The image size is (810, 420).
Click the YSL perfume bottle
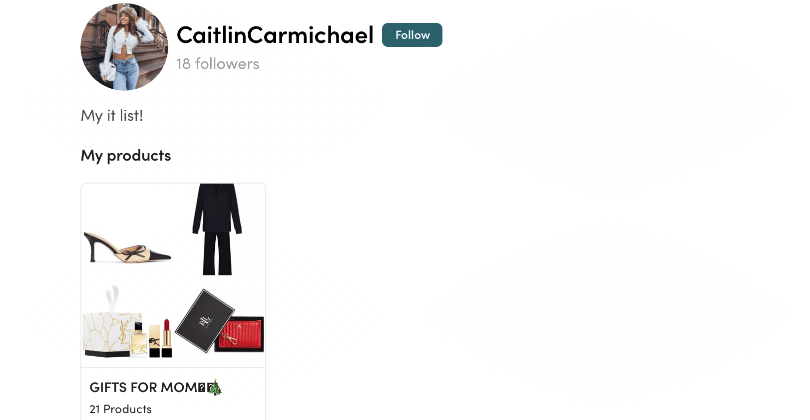(138, 339)
